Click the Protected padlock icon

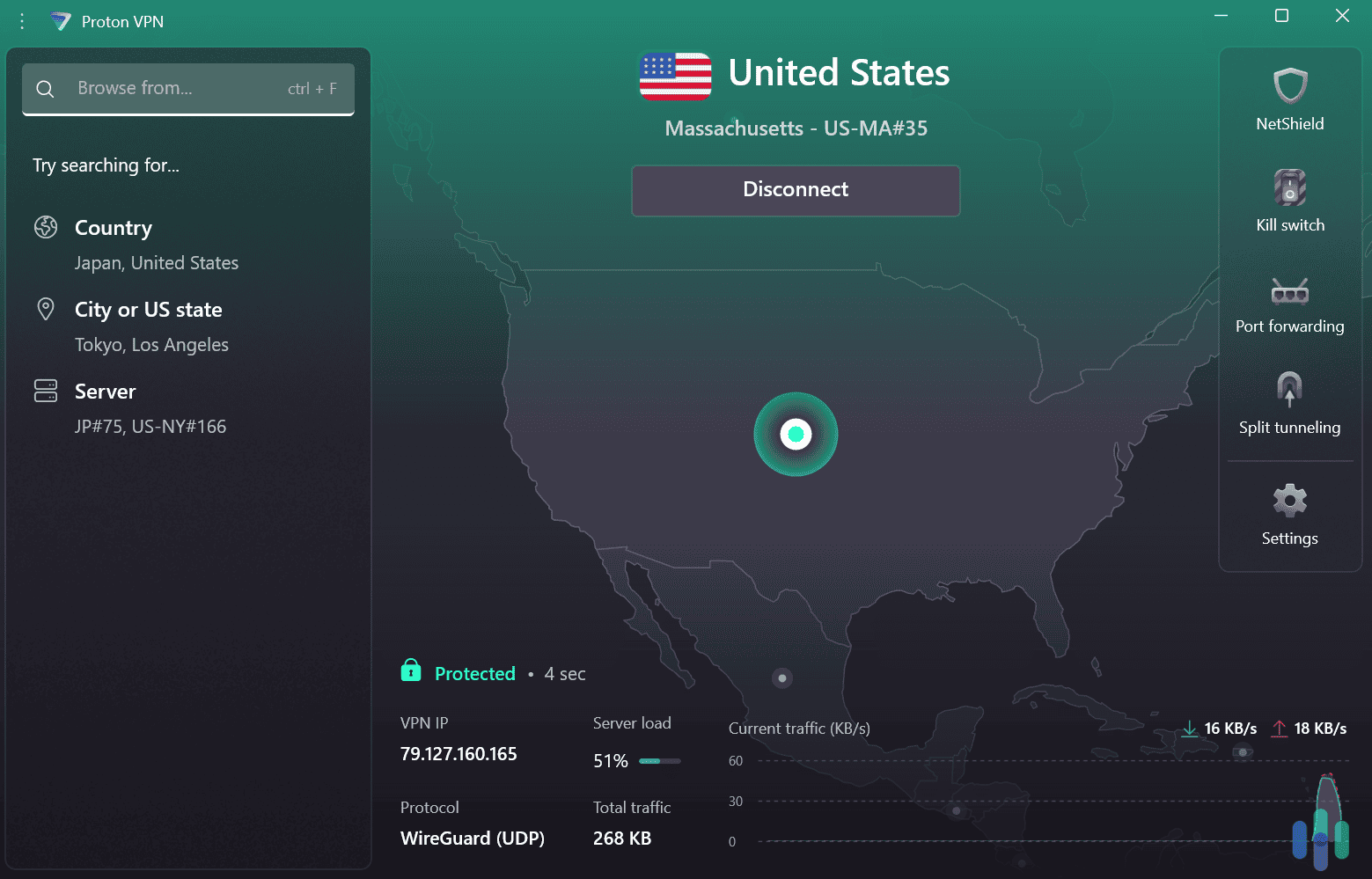click(x=411, y=670)
